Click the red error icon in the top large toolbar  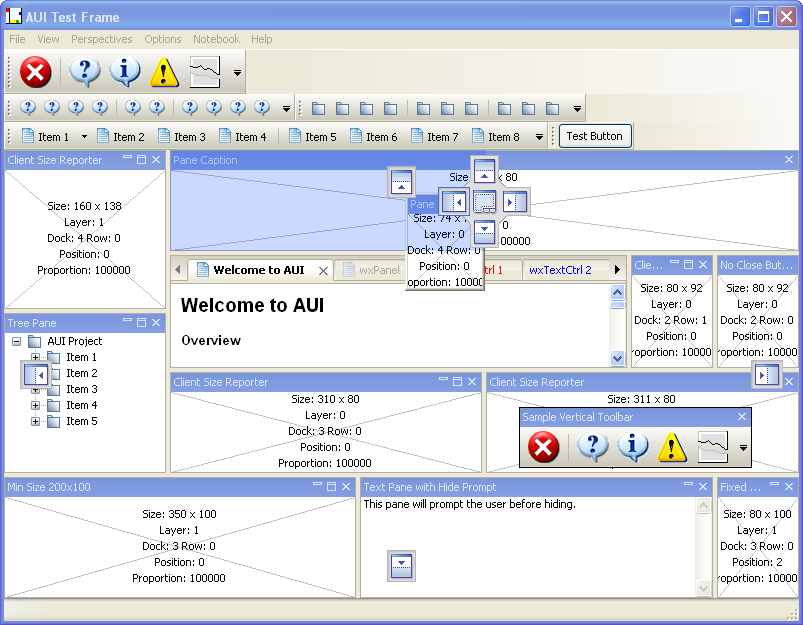36,72
